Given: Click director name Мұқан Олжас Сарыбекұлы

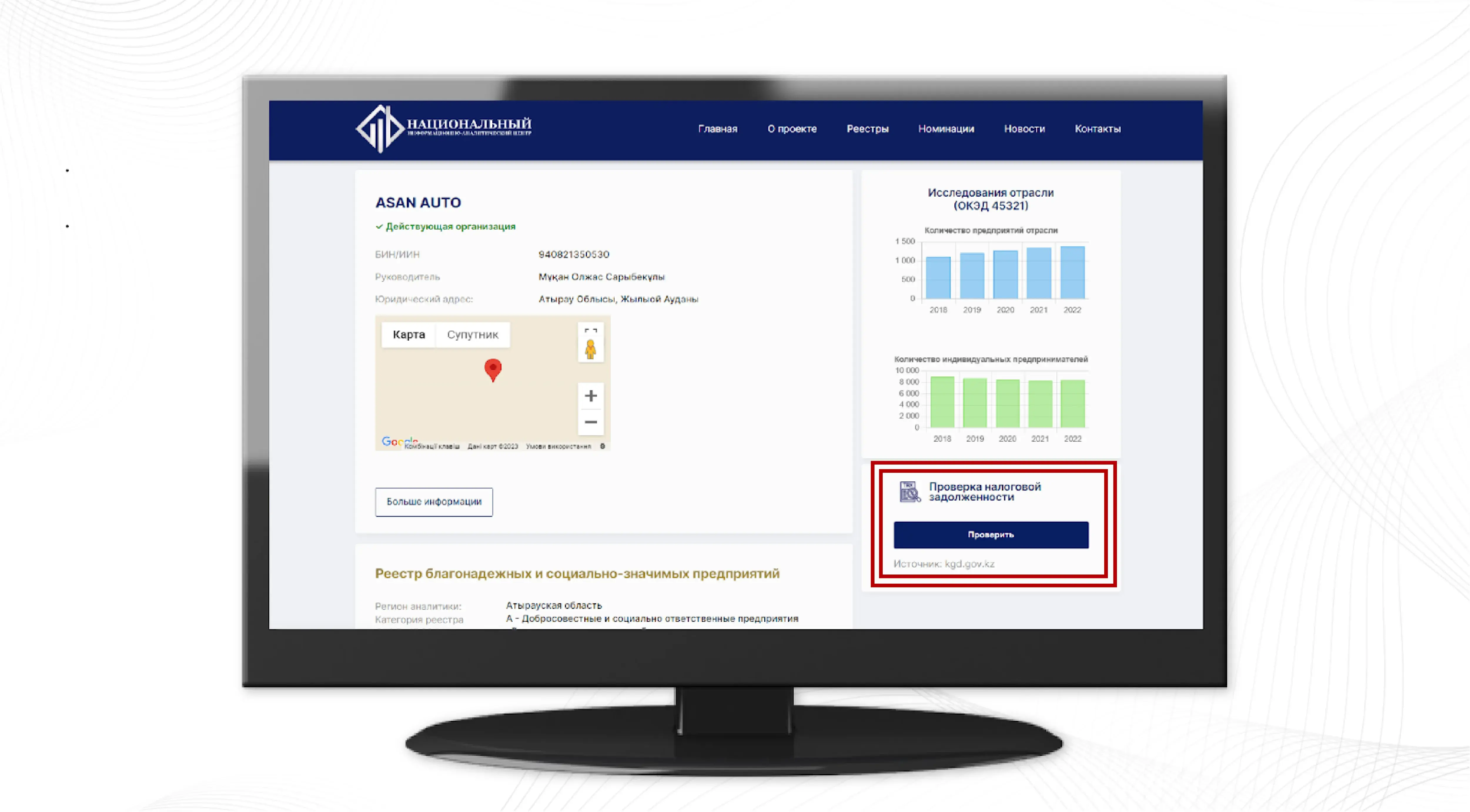Looking at the screenshot, I should (x=601, y=277).
